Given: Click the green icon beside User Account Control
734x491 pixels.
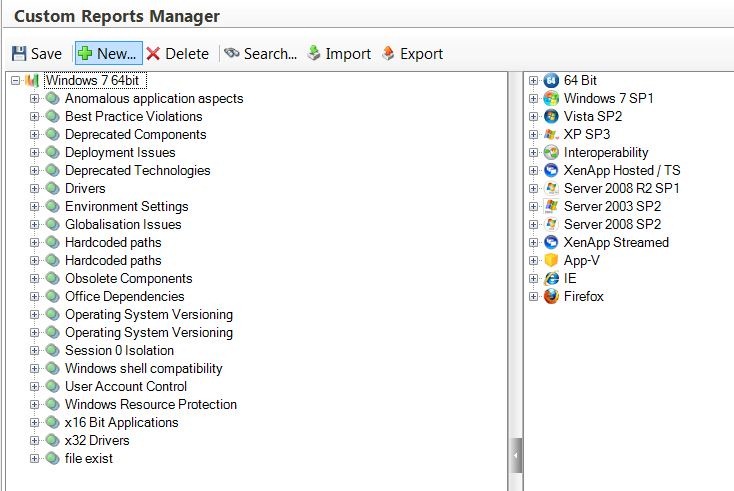Looking at the screenshot, I should pyautogui.click(x=52, y=386).
